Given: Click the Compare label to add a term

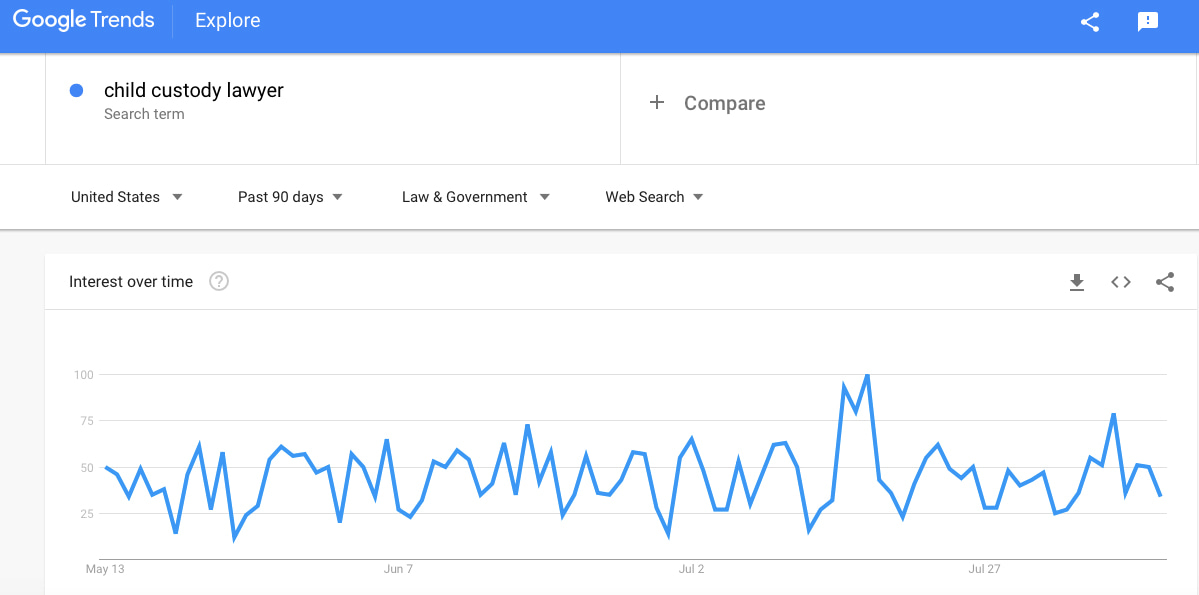Looking at the screenshot, I should (724, 102).
